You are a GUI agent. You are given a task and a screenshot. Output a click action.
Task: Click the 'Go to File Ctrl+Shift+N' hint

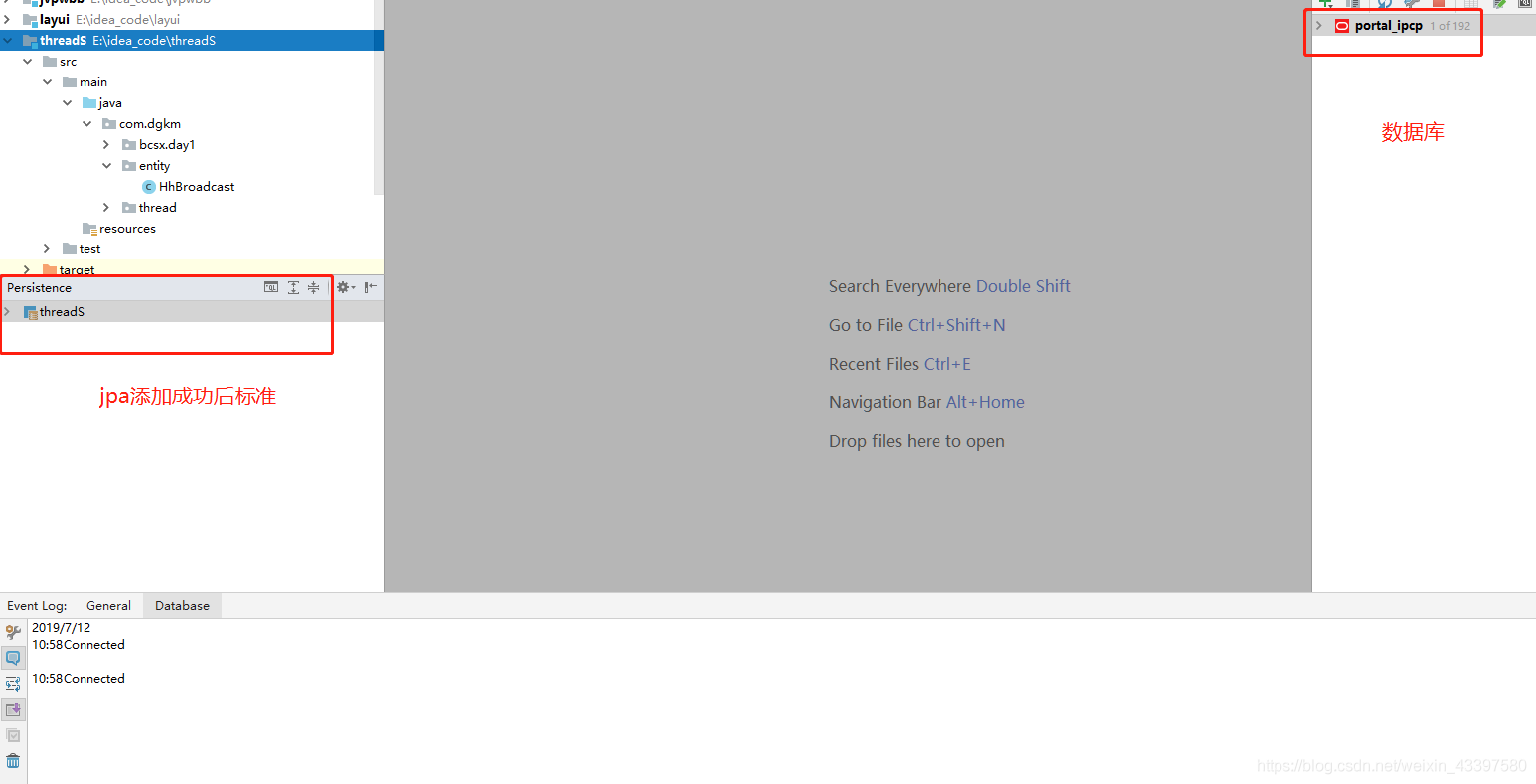pyautogui.click(x=917, y=325)
